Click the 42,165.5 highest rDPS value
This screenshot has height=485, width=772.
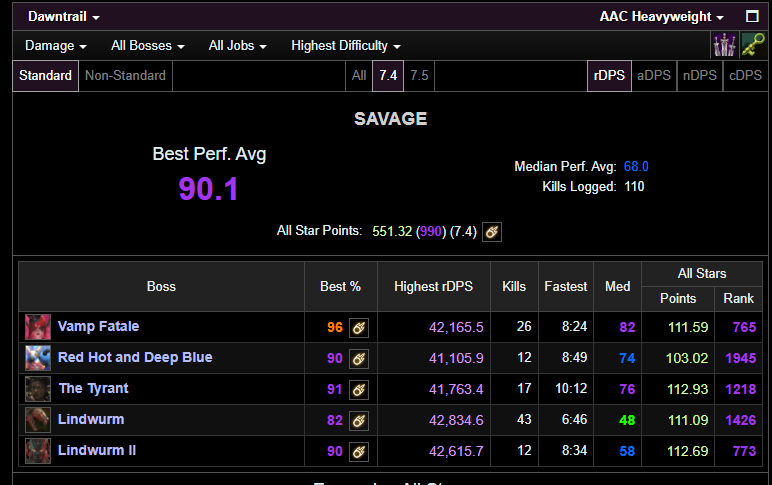[456, 327]
